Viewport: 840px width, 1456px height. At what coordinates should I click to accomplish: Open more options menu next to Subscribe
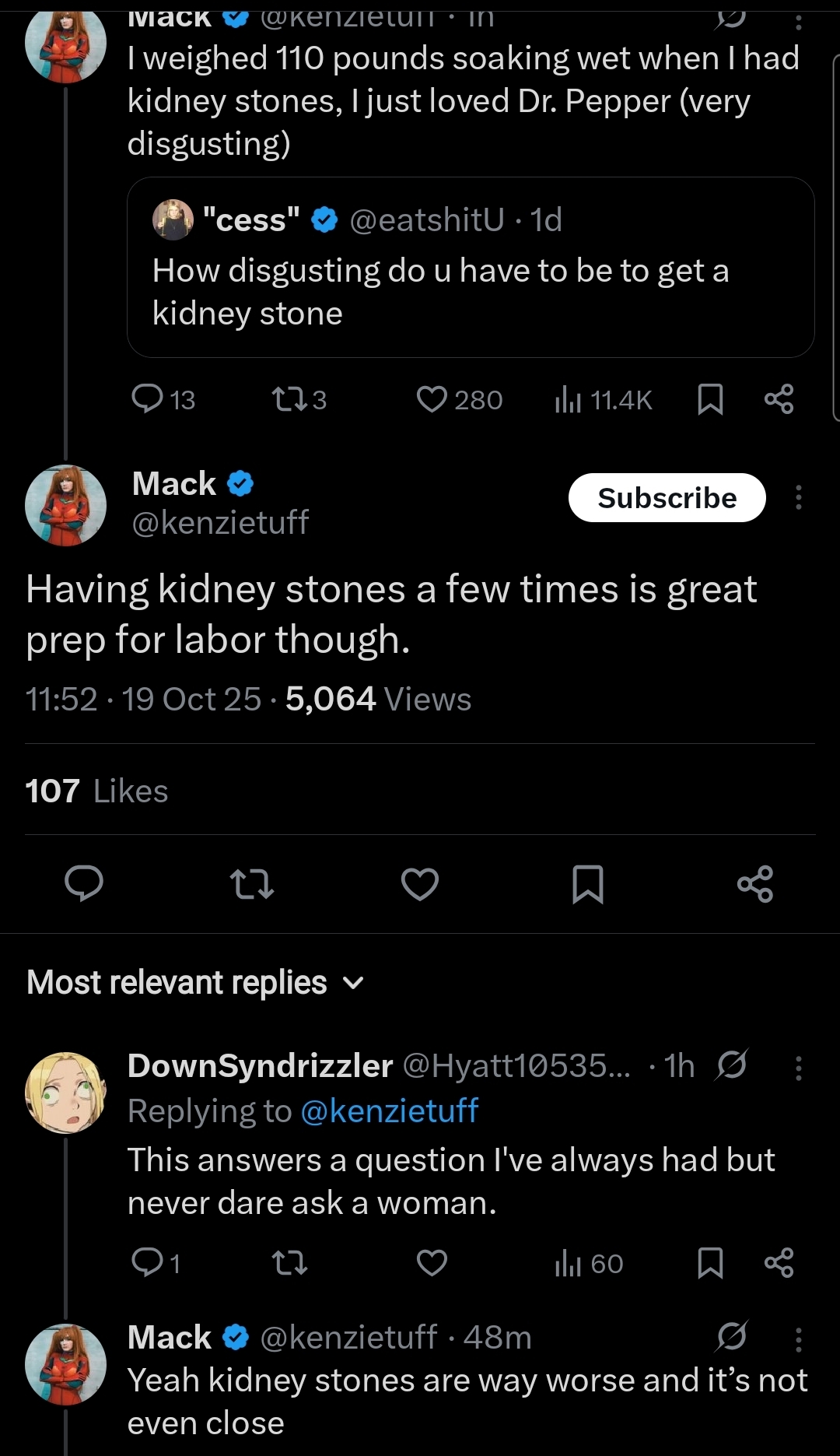[x=798, y=498]
